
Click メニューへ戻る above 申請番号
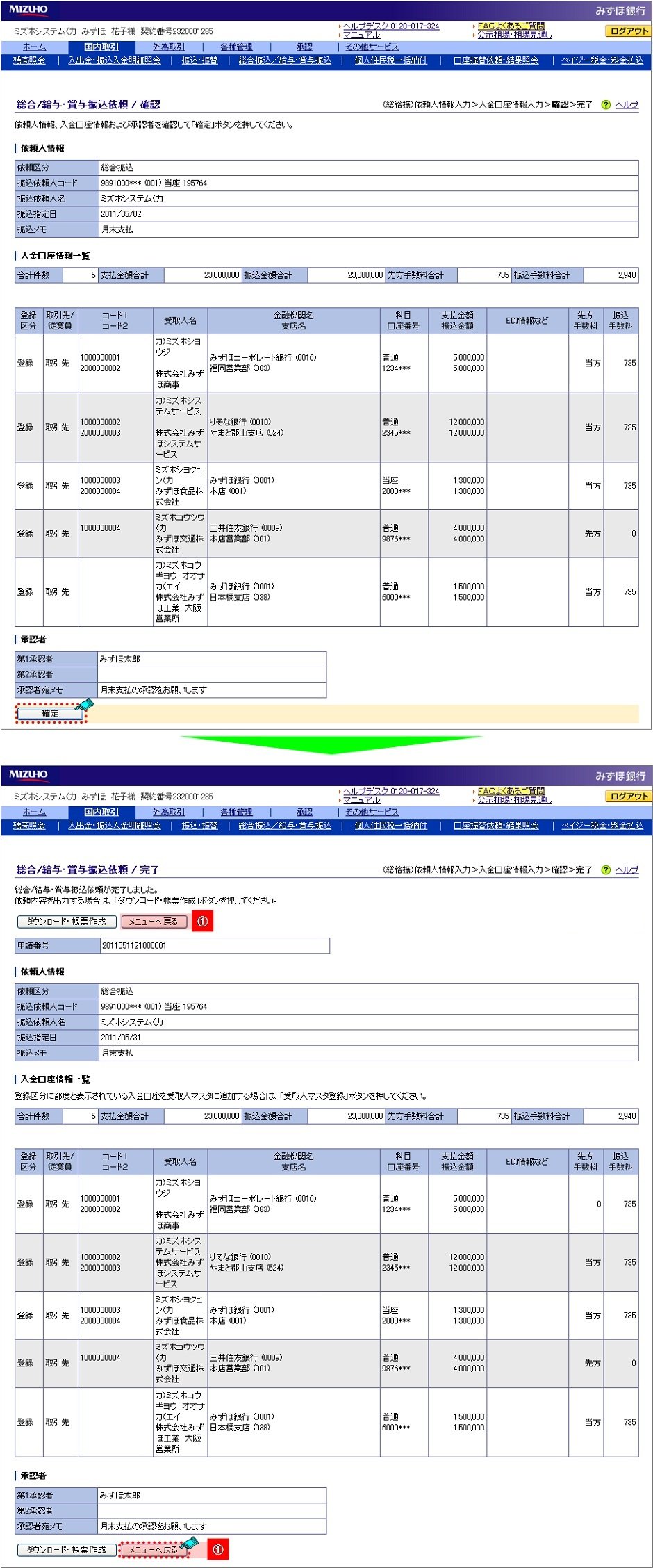[154, 922]
